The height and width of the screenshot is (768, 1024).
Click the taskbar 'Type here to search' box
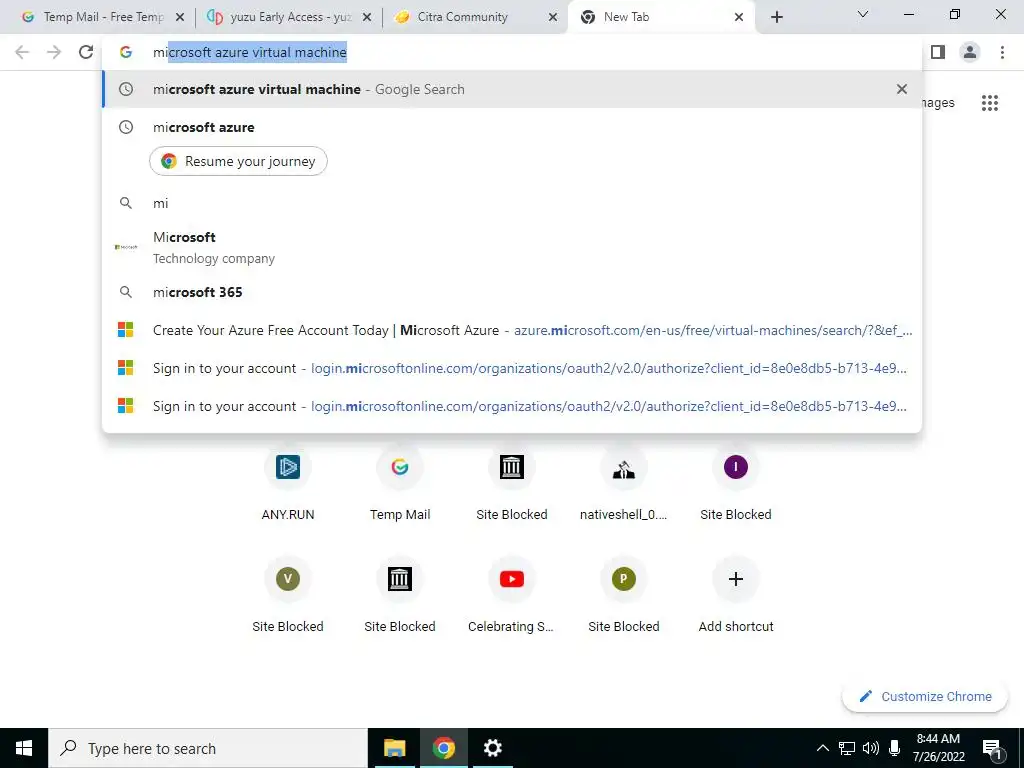pos(208,748)
